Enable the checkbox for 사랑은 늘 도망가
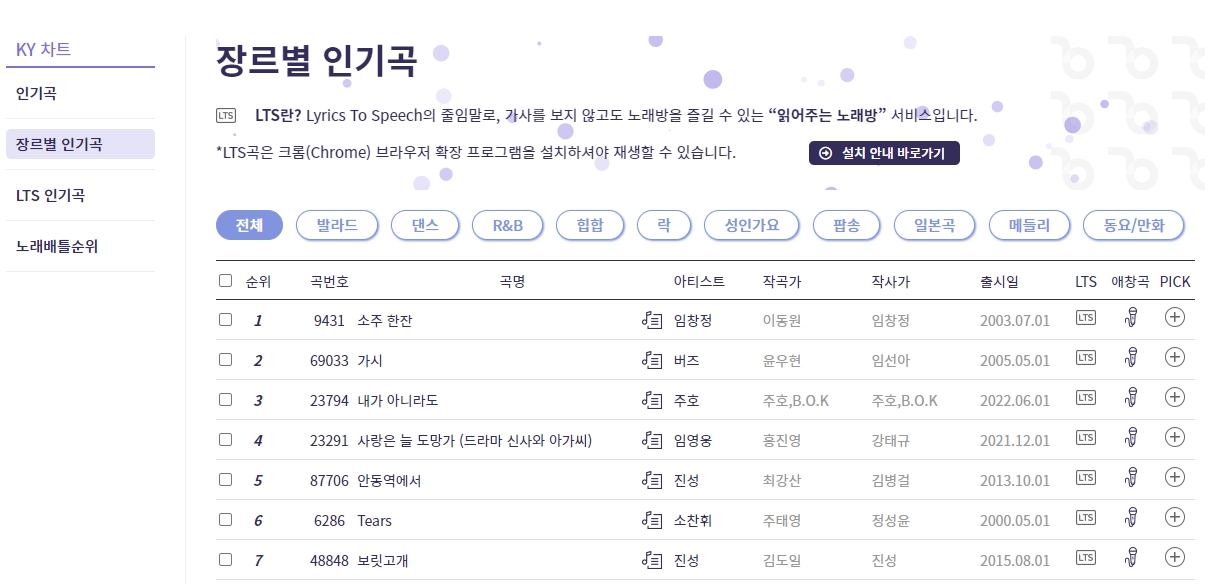The width and height of the screenshot is (1217, 584). (x=225, y=438)
